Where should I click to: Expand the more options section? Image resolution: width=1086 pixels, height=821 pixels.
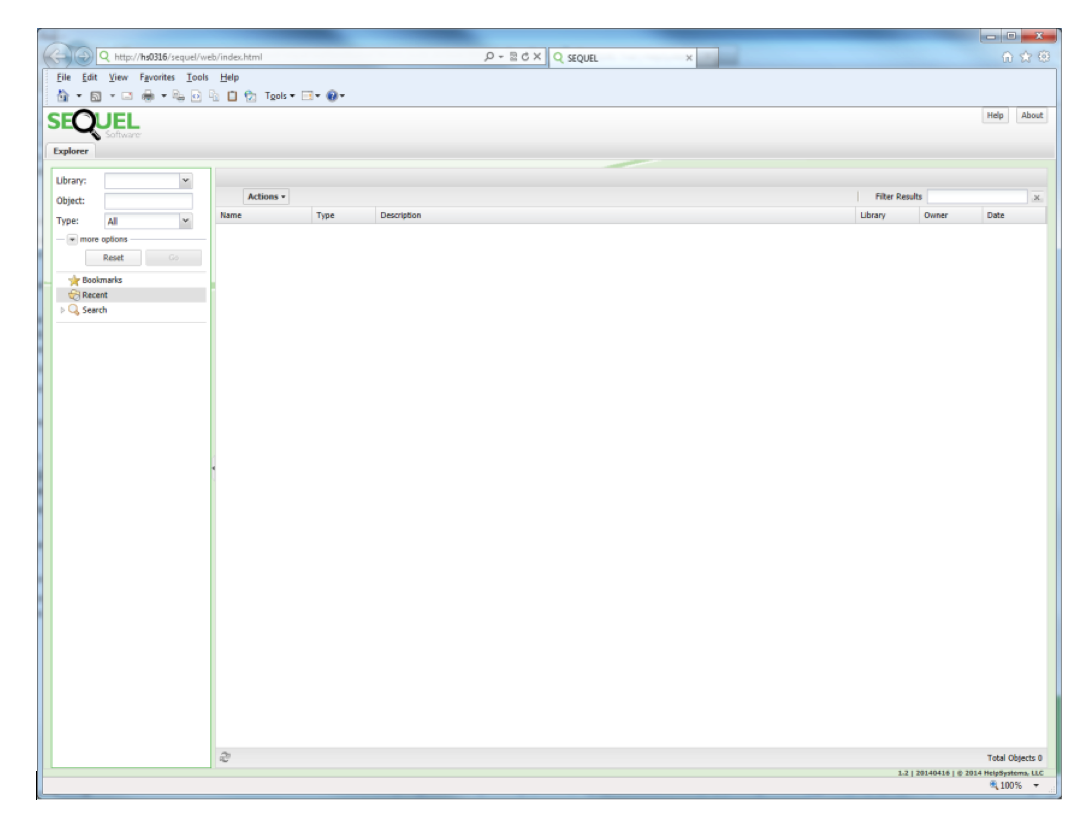pyautogui.click(x=73, y=239)
